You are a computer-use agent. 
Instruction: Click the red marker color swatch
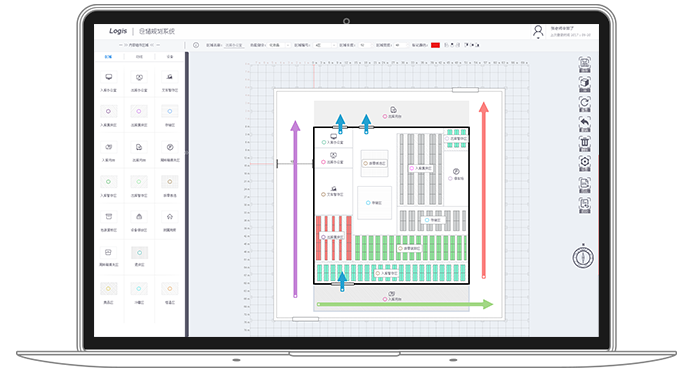[x=435, y=45]
